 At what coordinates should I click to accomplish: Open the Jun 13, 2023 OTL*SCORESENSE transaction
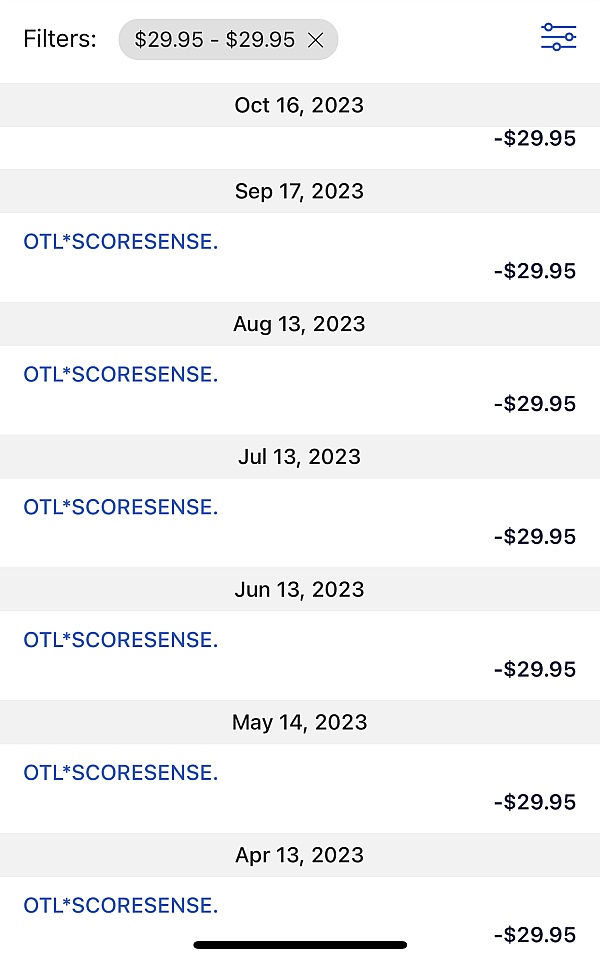120,640
